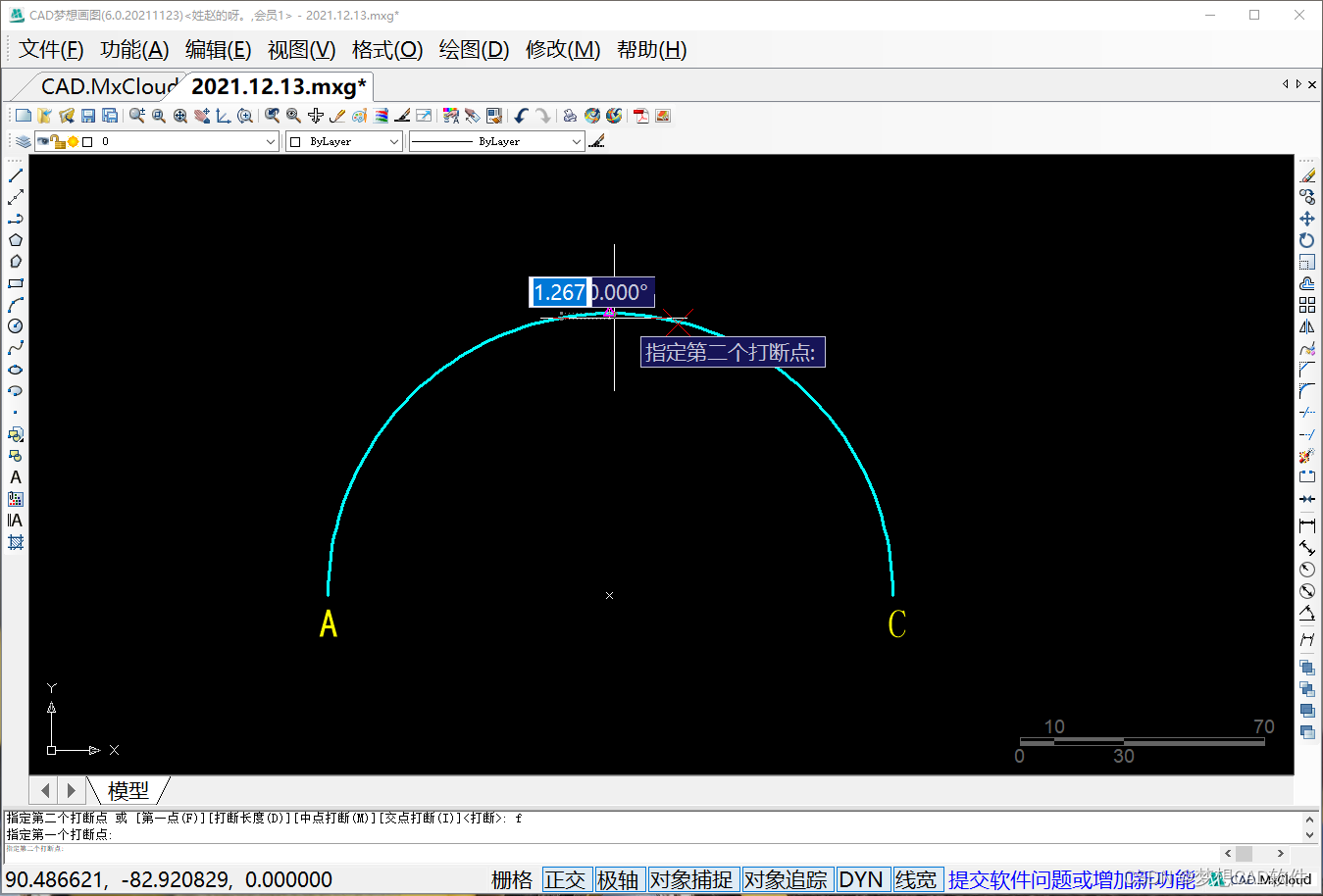Select the Line drawing tool
This screenshot has width=1323, height=896.
tap(16, 175)
